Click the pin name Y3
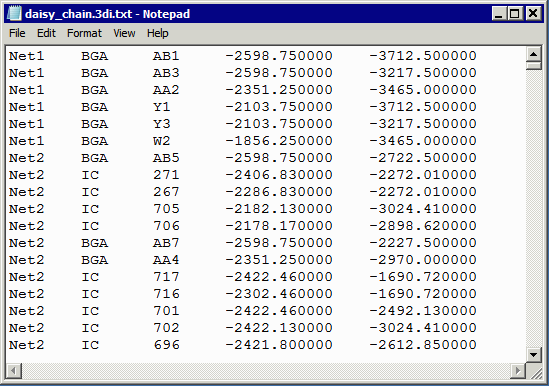The width and height of the screenshot is (549, 386). 161,124
